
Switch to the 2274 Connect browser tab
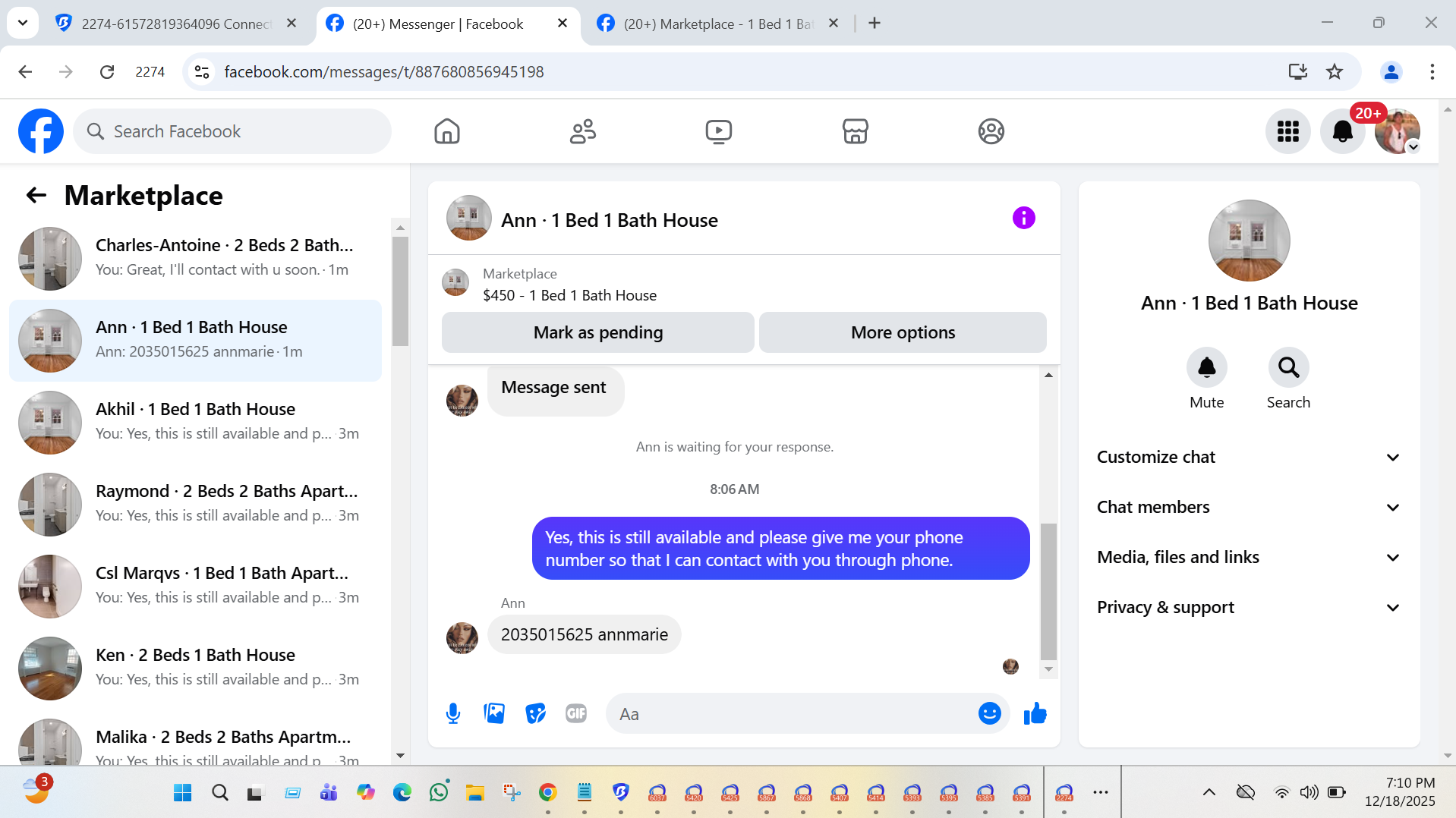(175, 24)
